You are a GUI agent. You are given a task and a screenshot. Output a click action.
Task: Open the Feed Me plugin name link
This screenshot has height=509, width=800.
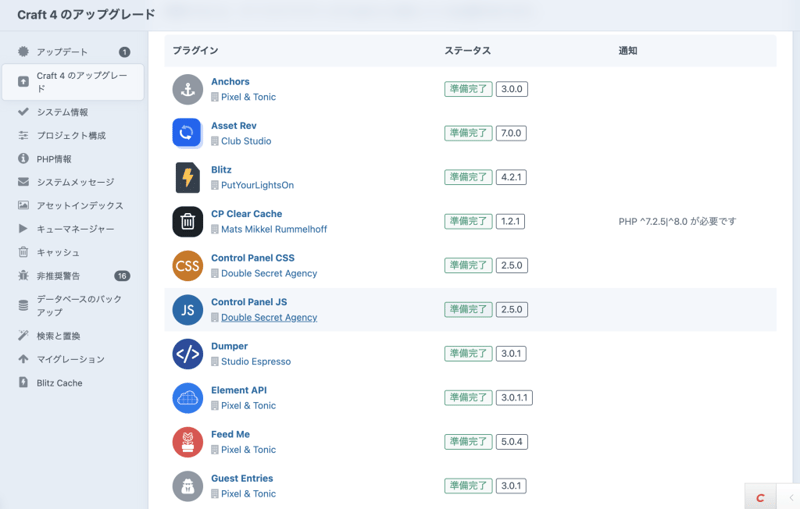click(x=230, y=434)
